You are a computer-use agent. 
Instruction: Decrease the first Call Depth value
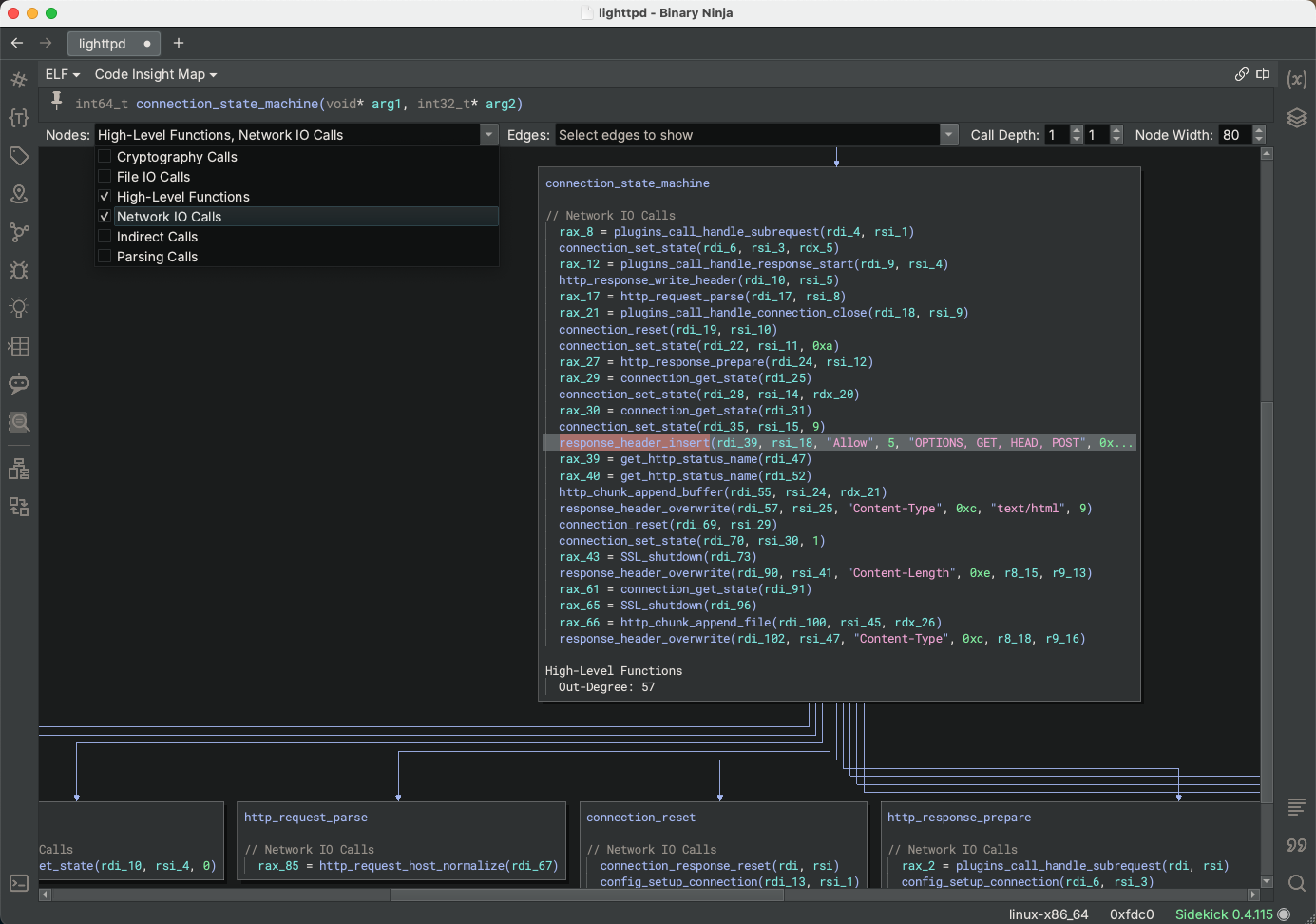(x=1077, y=140)
